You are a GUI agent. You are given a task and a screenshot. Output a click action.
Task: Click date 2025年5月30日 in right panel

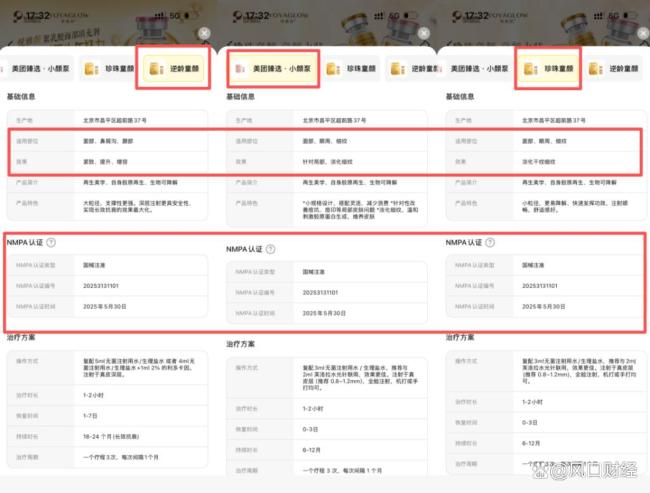pyautogui.click(x=543, y=306)
